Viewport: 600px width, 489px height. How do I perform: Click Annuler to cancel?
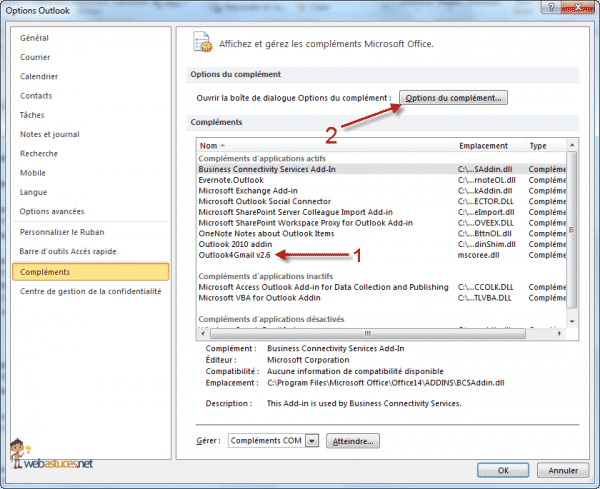563,470
